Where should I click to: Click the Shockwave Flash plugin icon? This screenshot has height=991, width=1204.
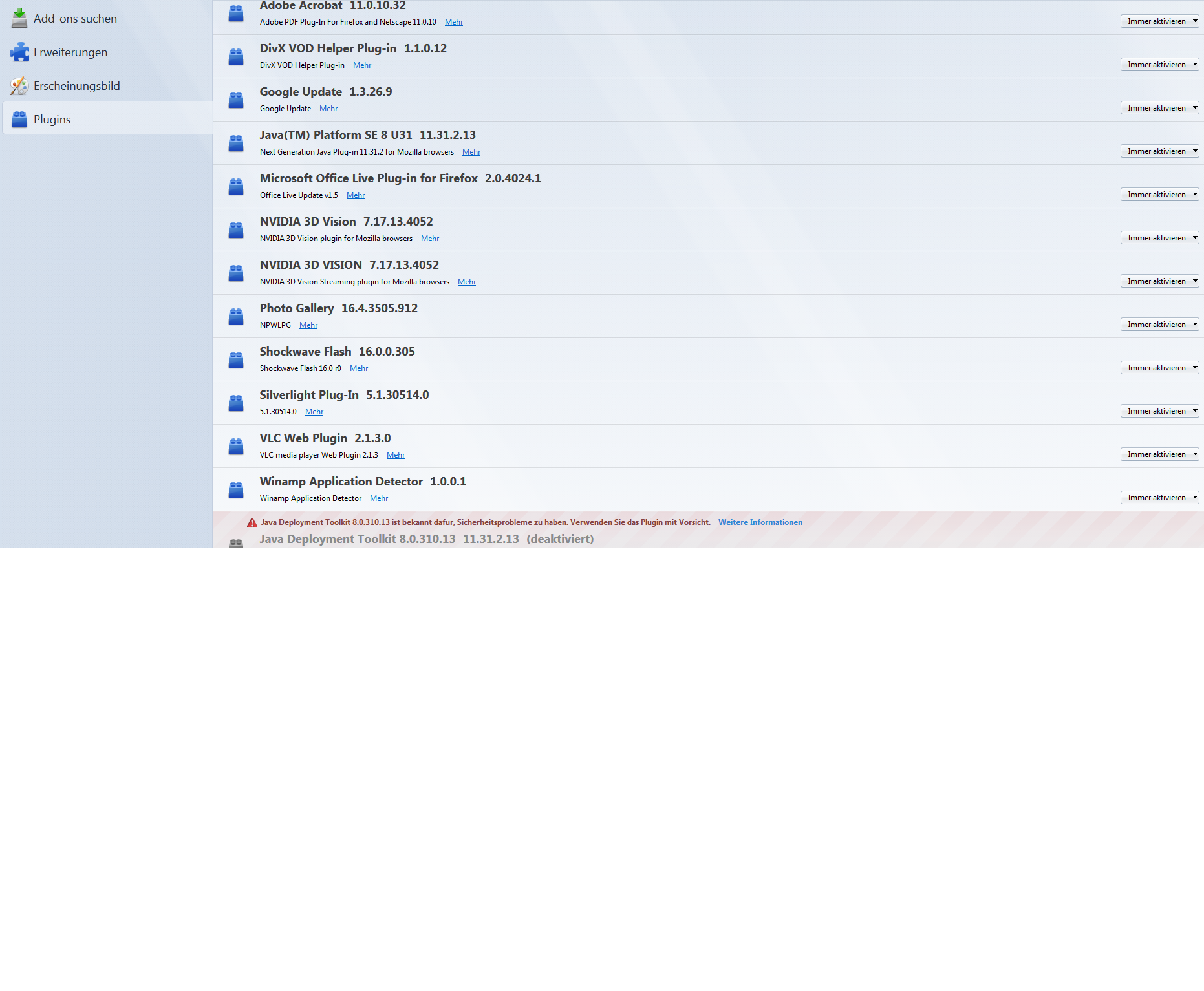[236, 360]
